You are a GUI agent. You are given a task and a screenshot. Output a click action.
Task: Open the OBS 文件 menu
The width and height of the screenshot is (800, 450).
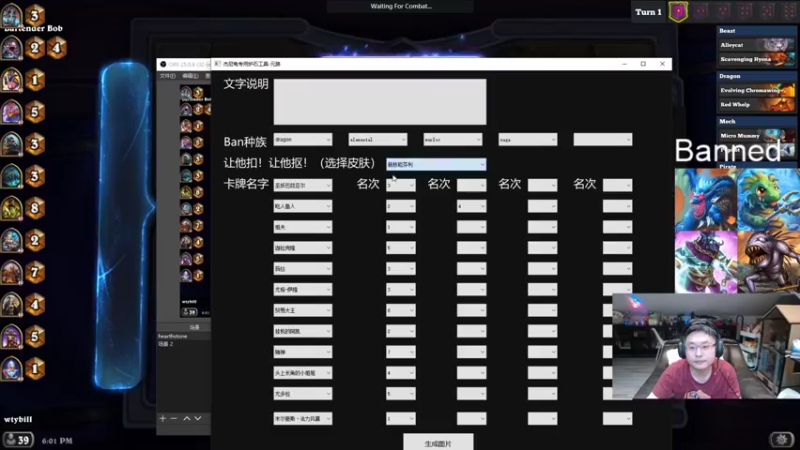point(167,76)
